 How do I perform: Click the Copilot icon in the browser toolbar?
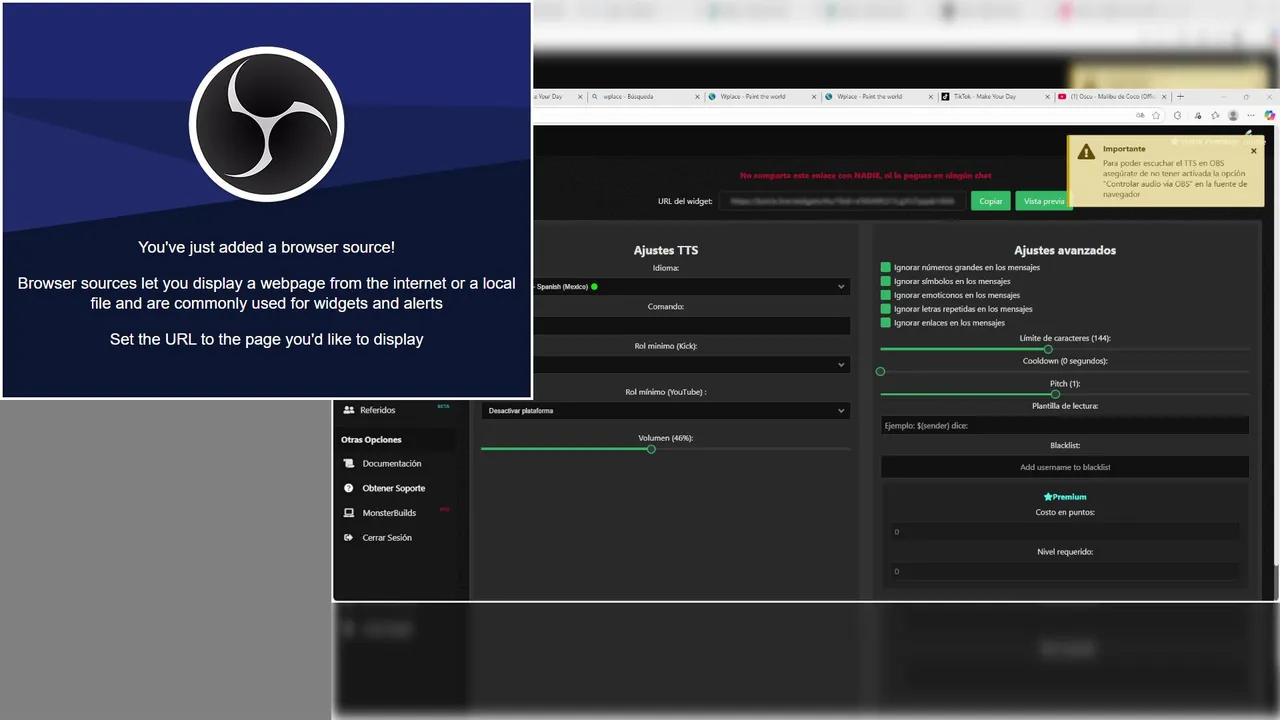[x=1270, y=115]
